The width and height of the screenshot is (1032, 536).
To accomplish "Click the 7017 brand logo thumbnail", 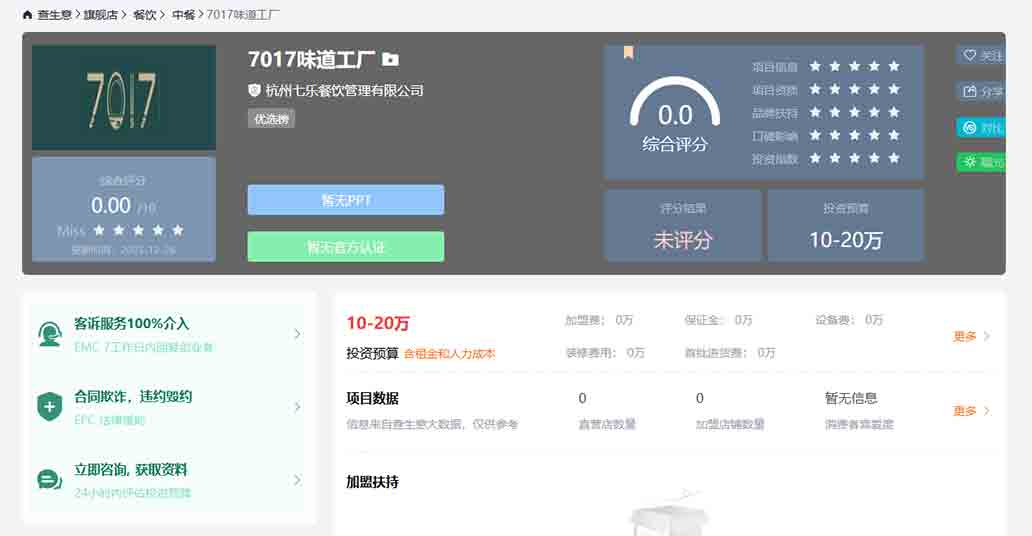I will point(124,98).
